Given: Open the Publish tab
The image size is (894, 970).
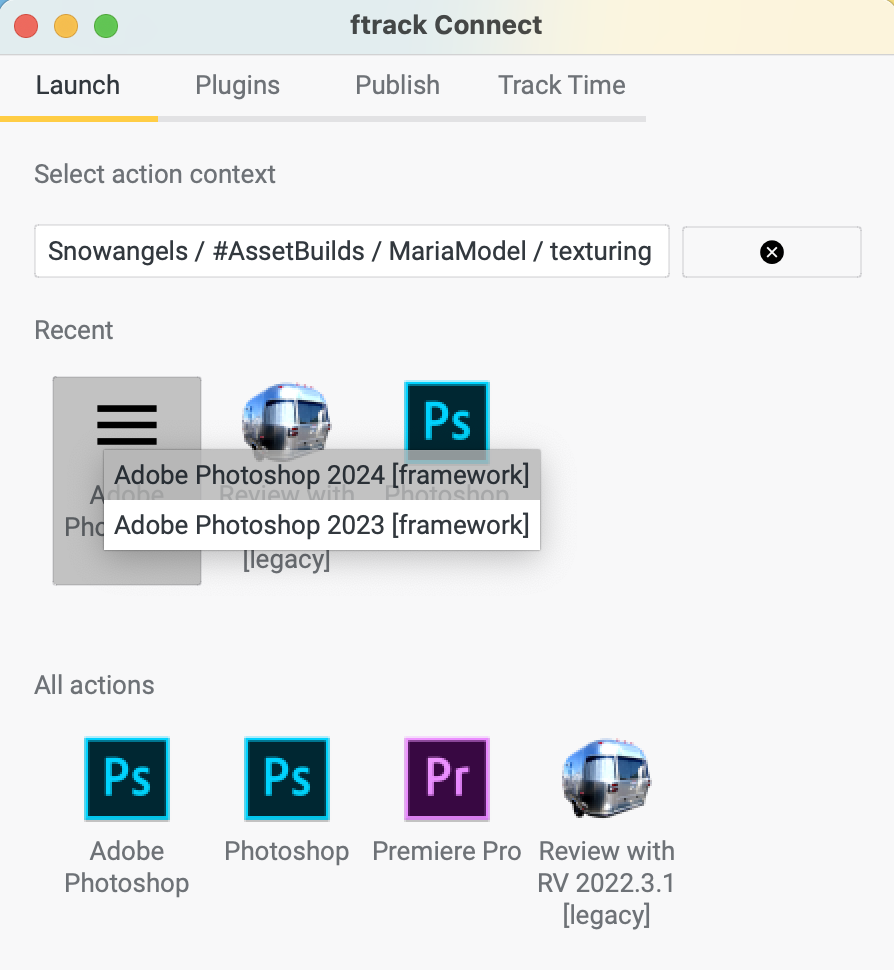Looking at the screenshot, I should [397, 85].
